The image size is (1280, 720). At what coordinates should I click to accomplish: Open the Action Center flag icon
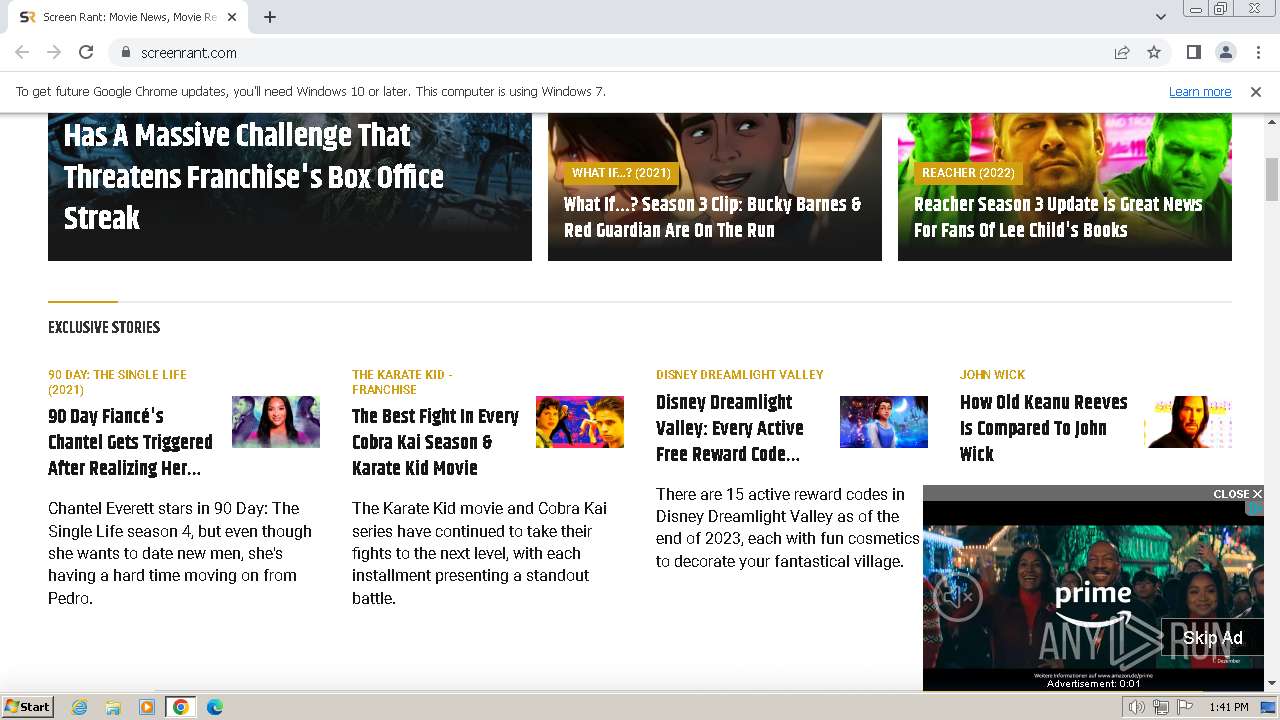pos(1185,707)
